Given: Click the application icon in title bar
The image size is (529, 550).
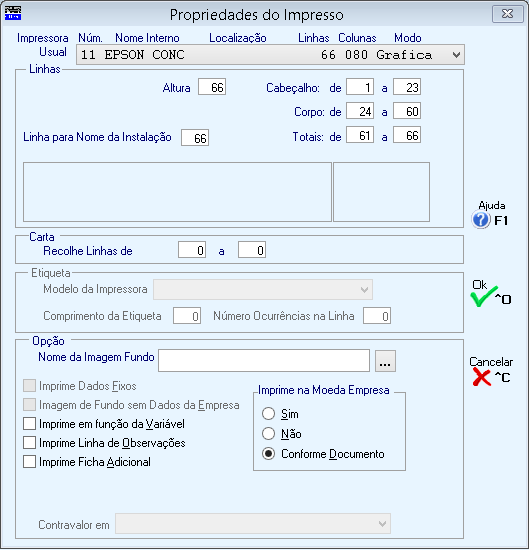Looking at the screenshot, I should (x=13, y=14).
